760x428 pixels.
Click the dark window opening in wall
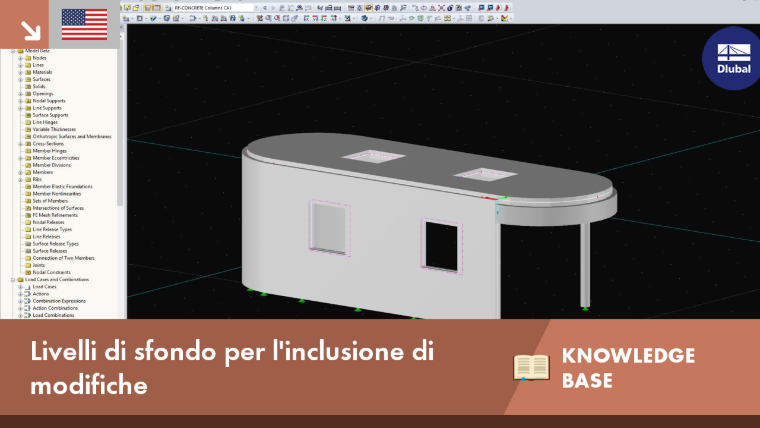pyautogui.click(x=442, y=245)
